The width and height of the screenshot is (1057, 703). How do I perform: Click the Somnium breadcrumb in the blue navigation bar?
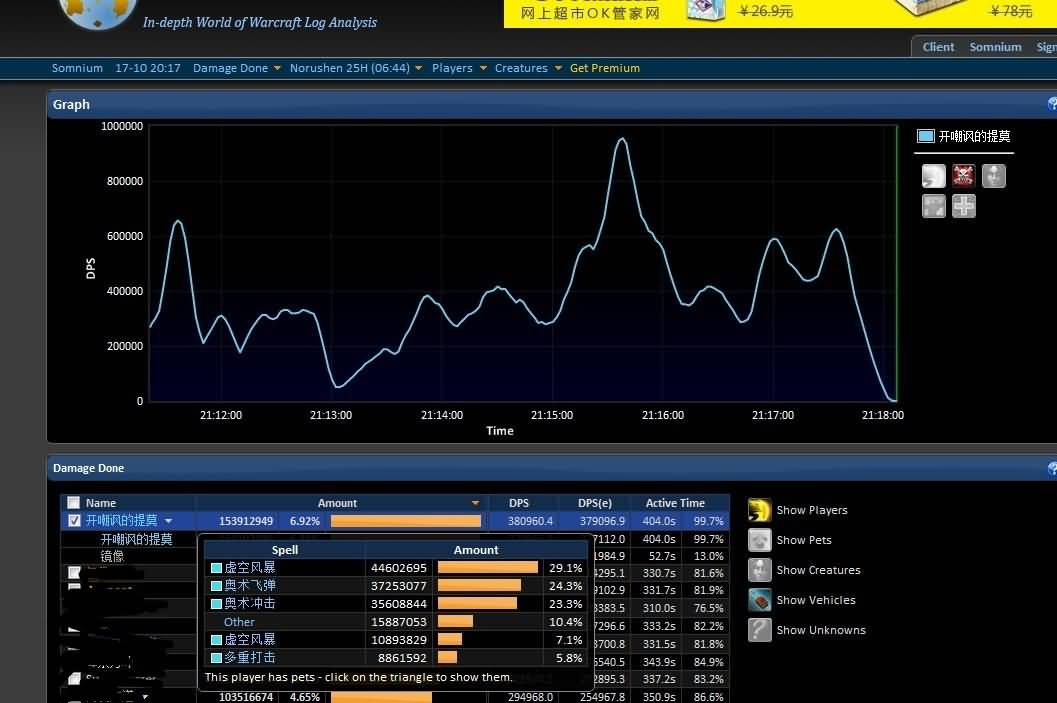[x=78, y=68]
